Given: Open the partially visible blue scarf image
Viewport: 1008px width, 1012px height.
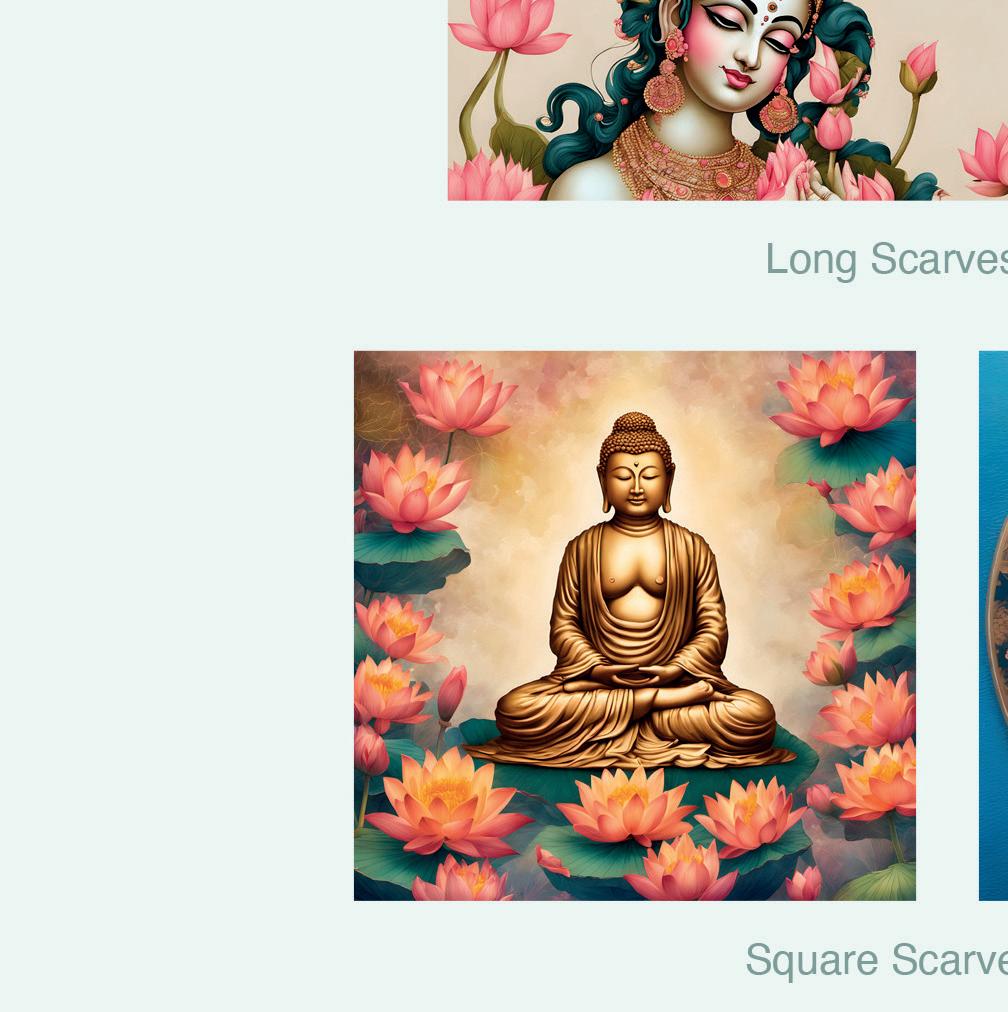Looking at the screenshot, I should coord(993,625).
